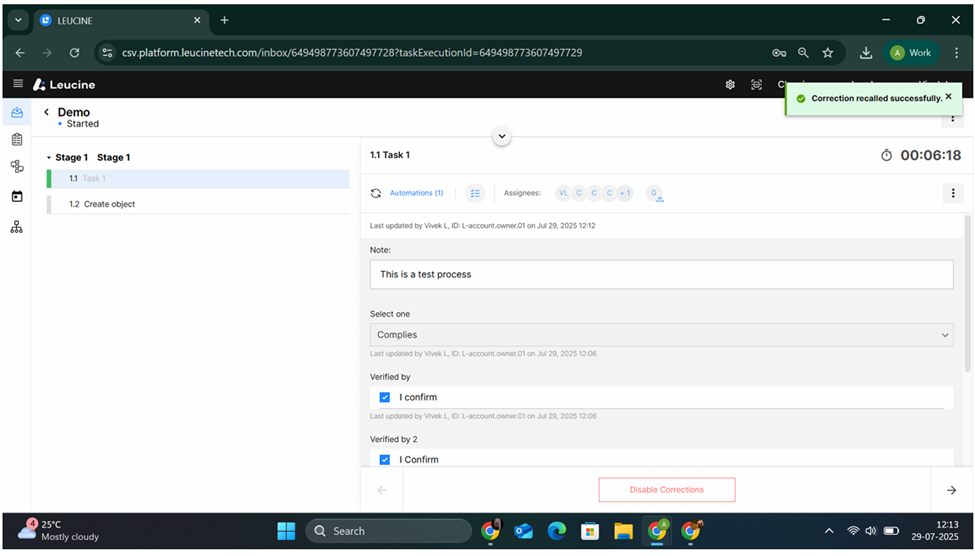Open the calendar icon in left sidebar
The width and height of the screenshot is (975, 556).
click(x=16, y=196)
